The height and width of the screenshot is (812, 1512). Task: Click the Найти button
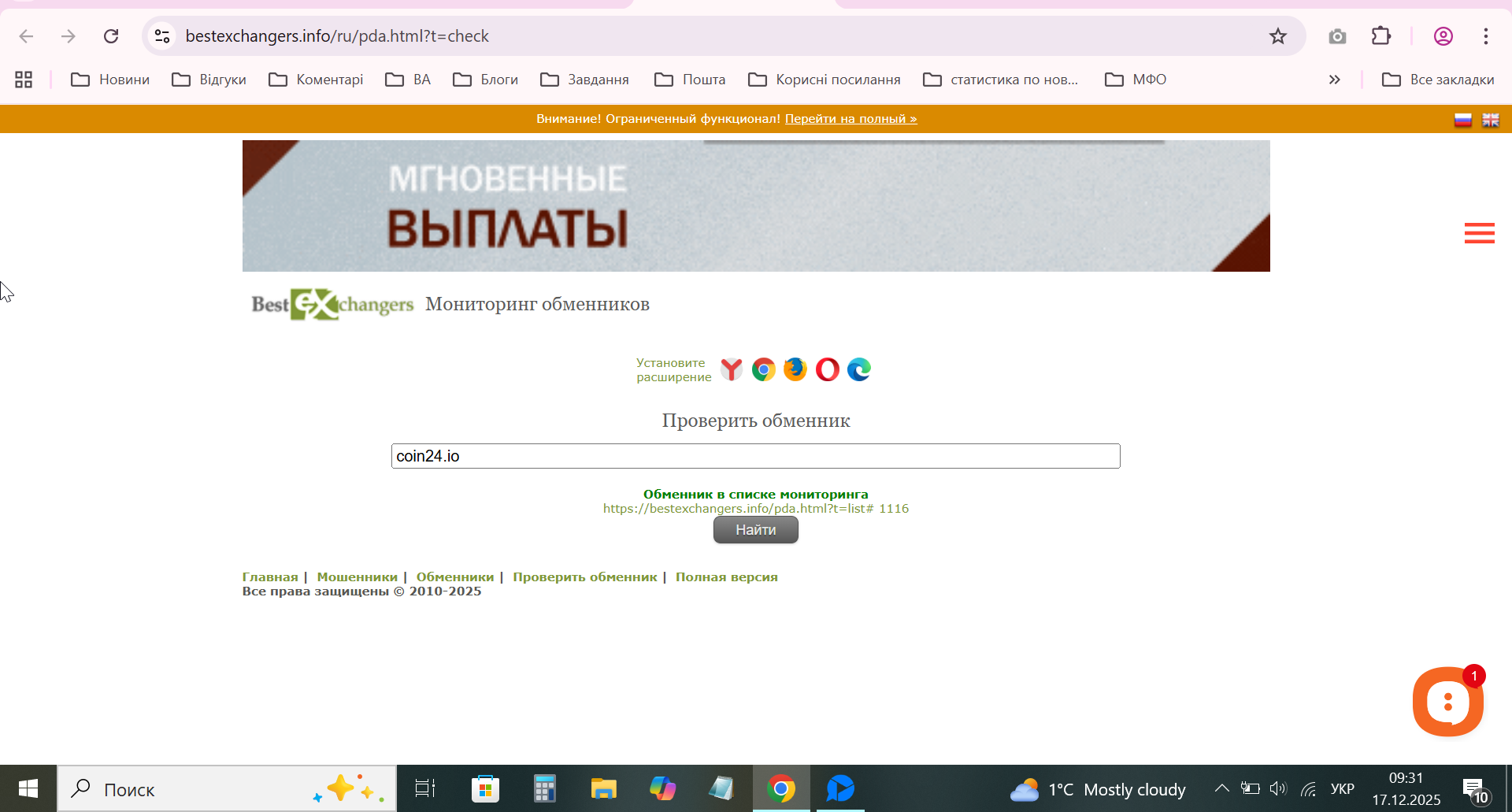[x=755, y=530]
